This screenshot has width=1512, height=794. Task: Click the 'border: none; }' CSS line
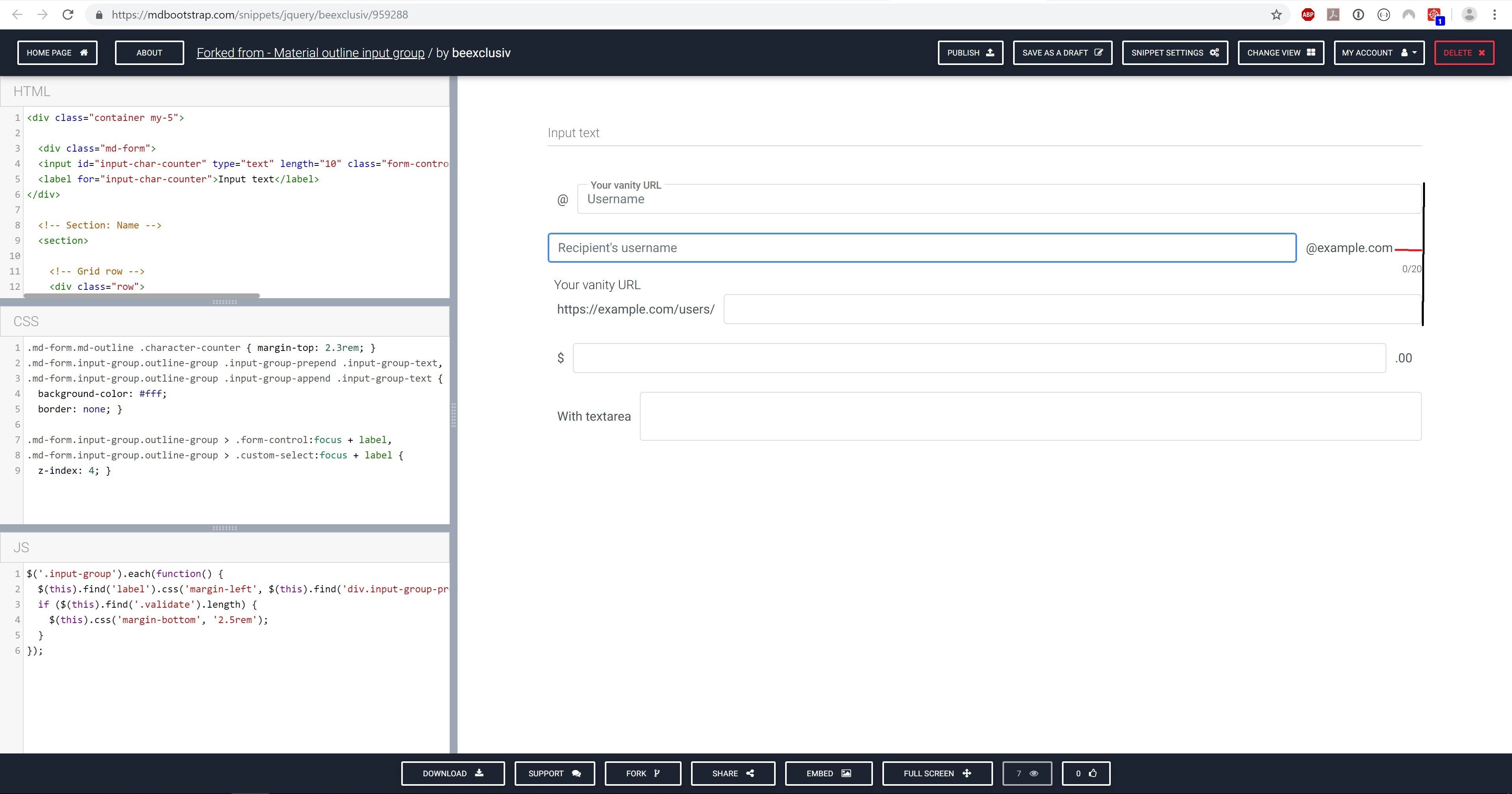point(80,409)
